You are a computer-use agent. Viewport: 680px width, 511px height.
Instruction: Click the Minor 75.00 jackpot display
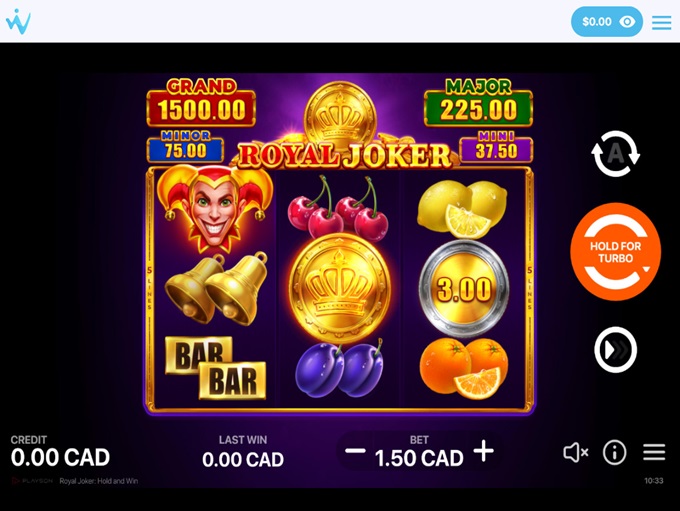point(185,146)
